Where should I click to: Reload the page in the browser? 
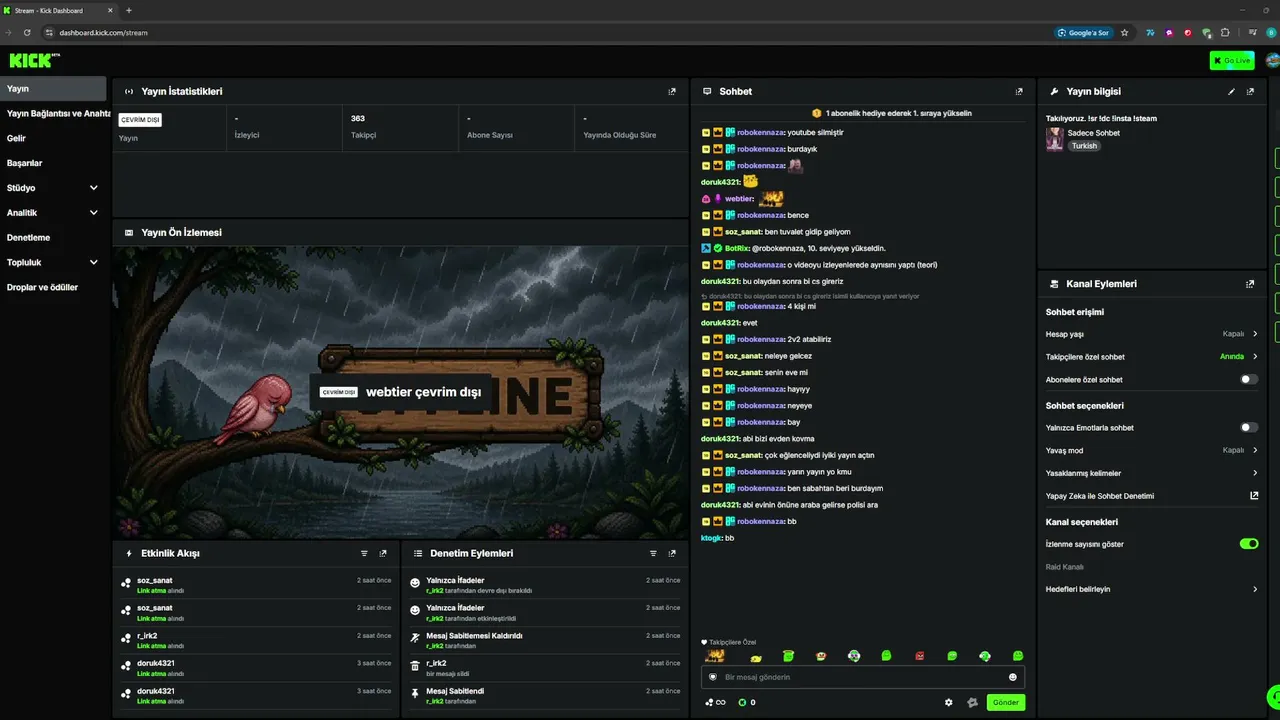click(27, 32)
